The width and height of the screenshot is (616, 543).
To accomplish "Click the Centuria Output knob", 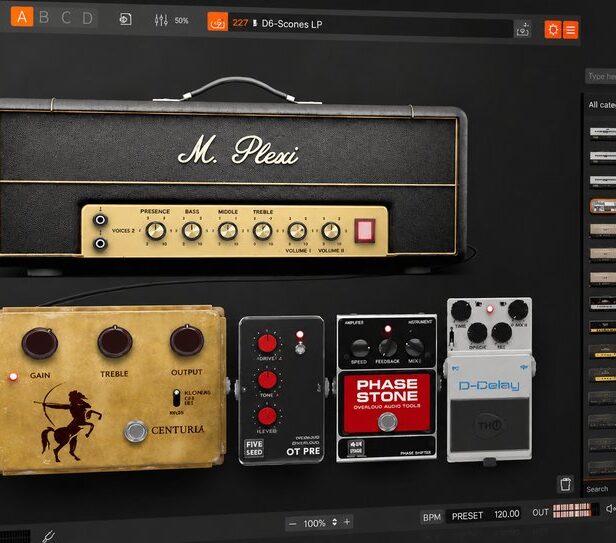I will click(x=187, y=340).
